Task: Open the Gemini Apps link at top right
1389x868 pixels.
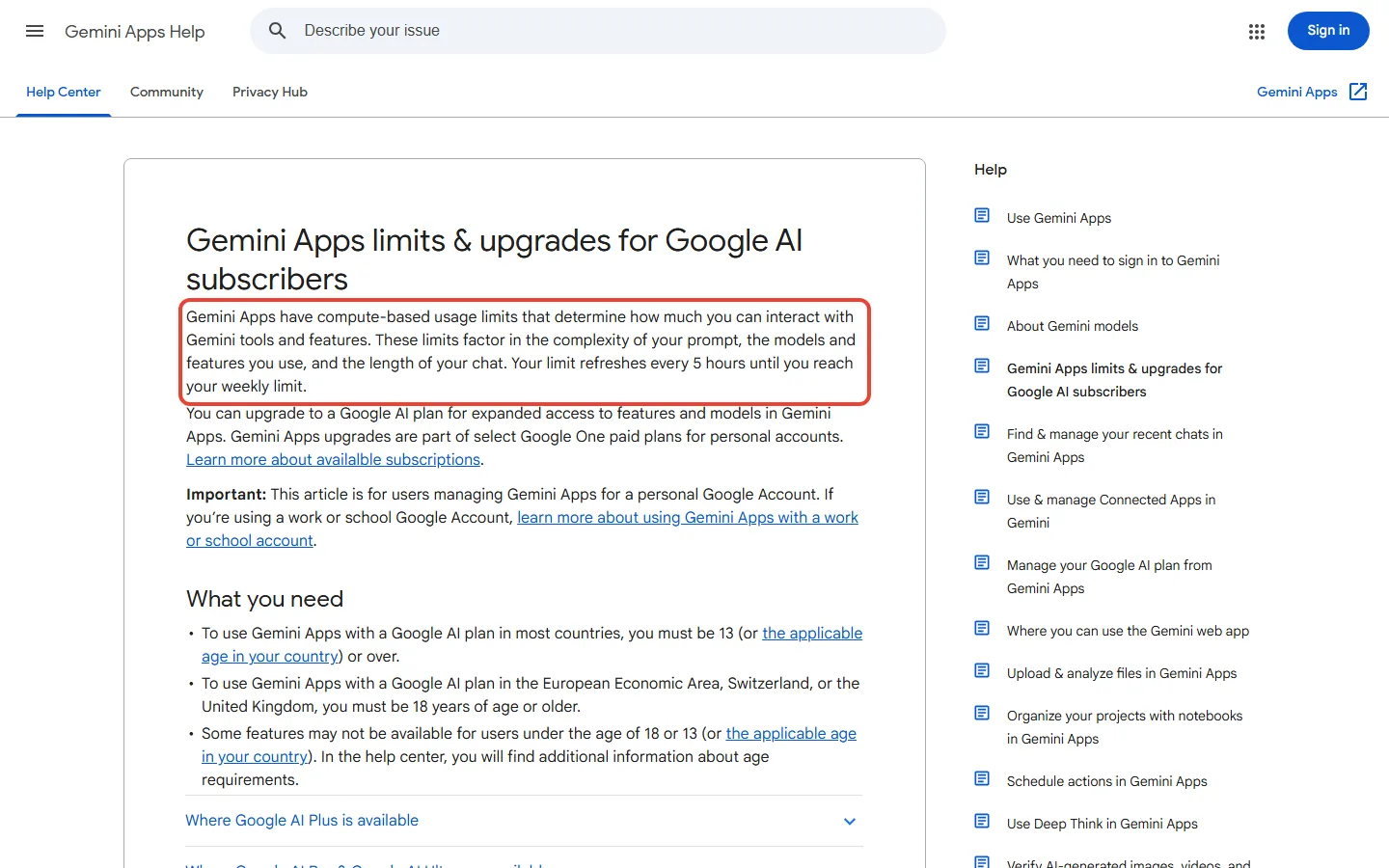Action: click(1296, 92)
